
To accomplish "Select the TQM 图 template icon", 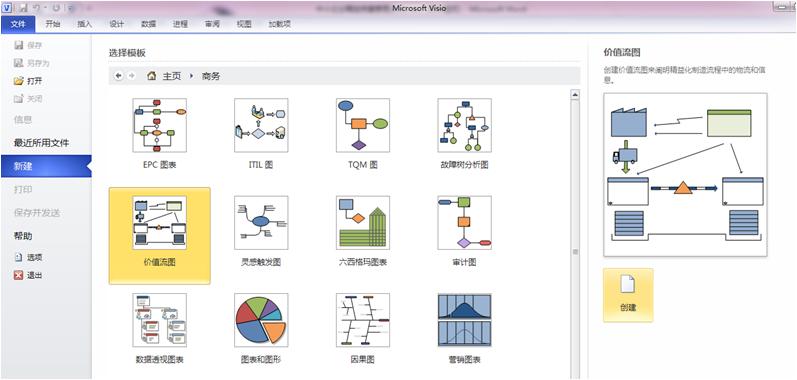I will 363,125.
